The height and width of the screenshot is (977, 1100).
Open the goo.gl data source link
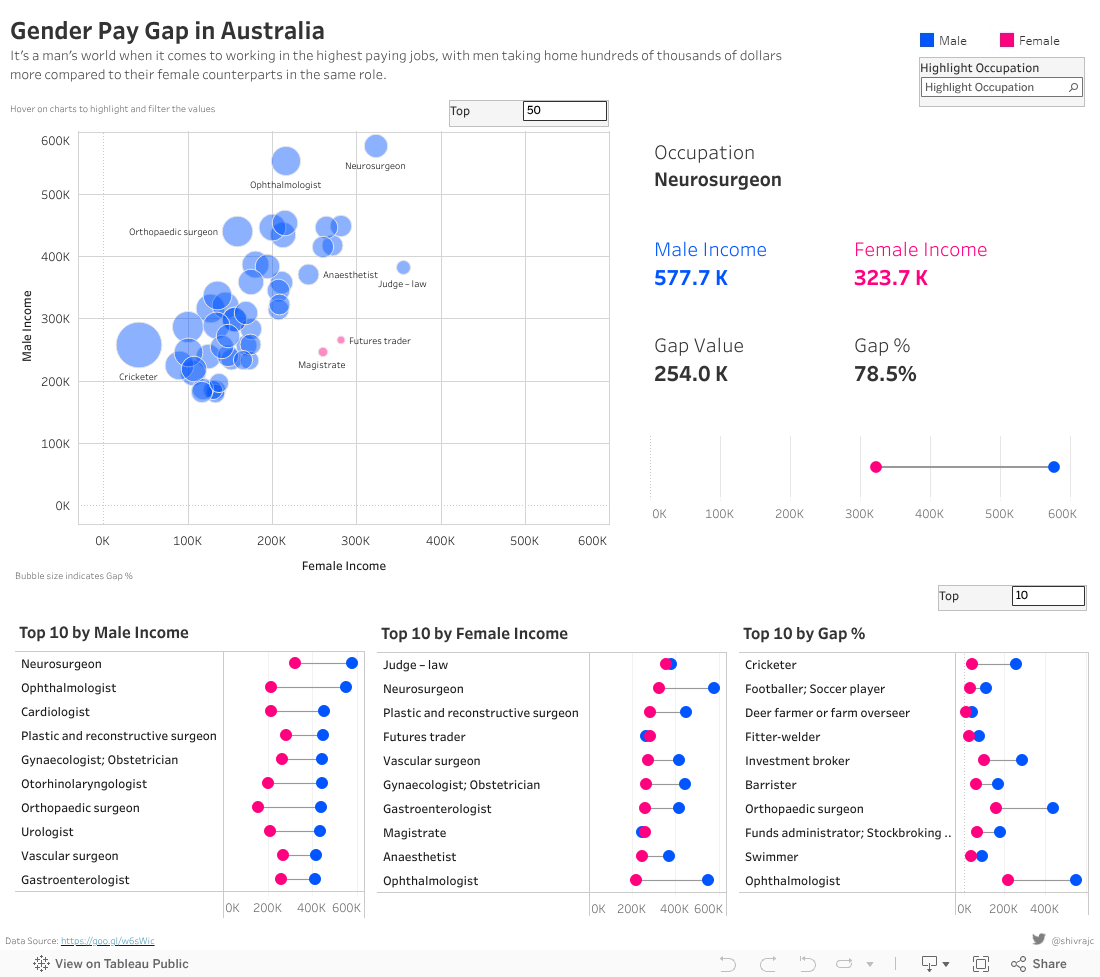(107, 941)
